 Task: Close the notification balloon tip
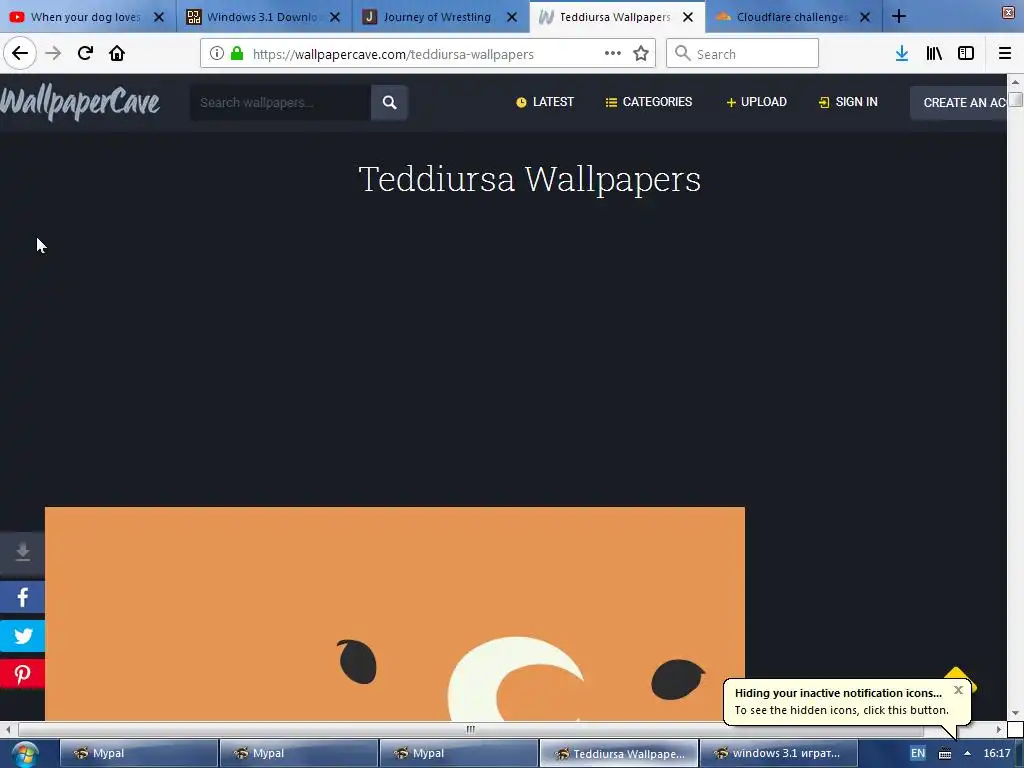pyautogui.click(x=958, y=690)
